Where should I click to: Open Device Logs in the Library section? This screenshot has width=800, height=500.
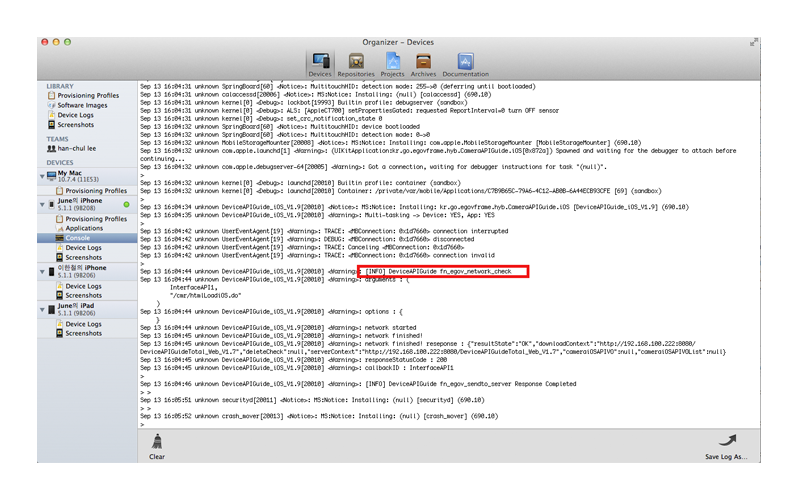click(x=76, y=115)
